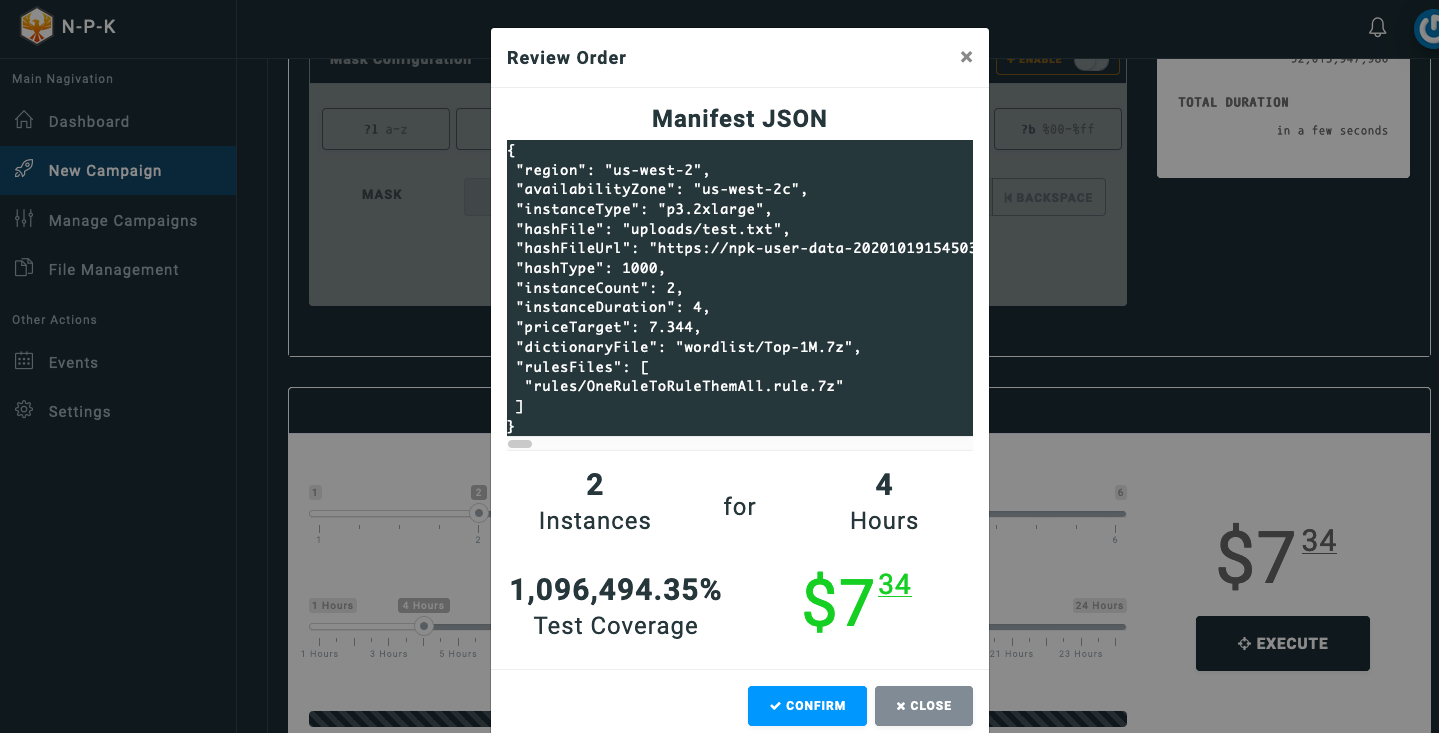Toggle the Enable switch for Mask Configuration
1439x733 pixels.
1090,60
